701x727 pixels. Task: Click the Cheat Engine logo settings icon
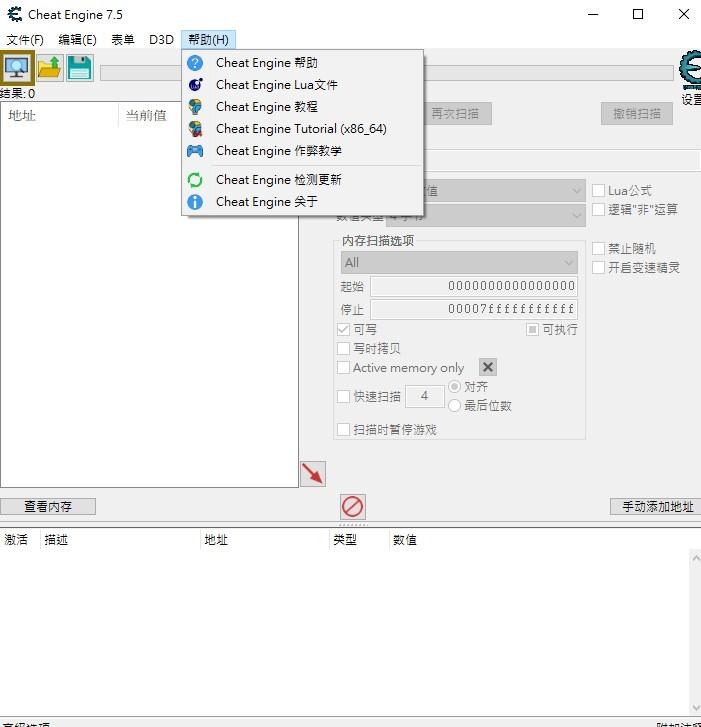tap(690, 70)
